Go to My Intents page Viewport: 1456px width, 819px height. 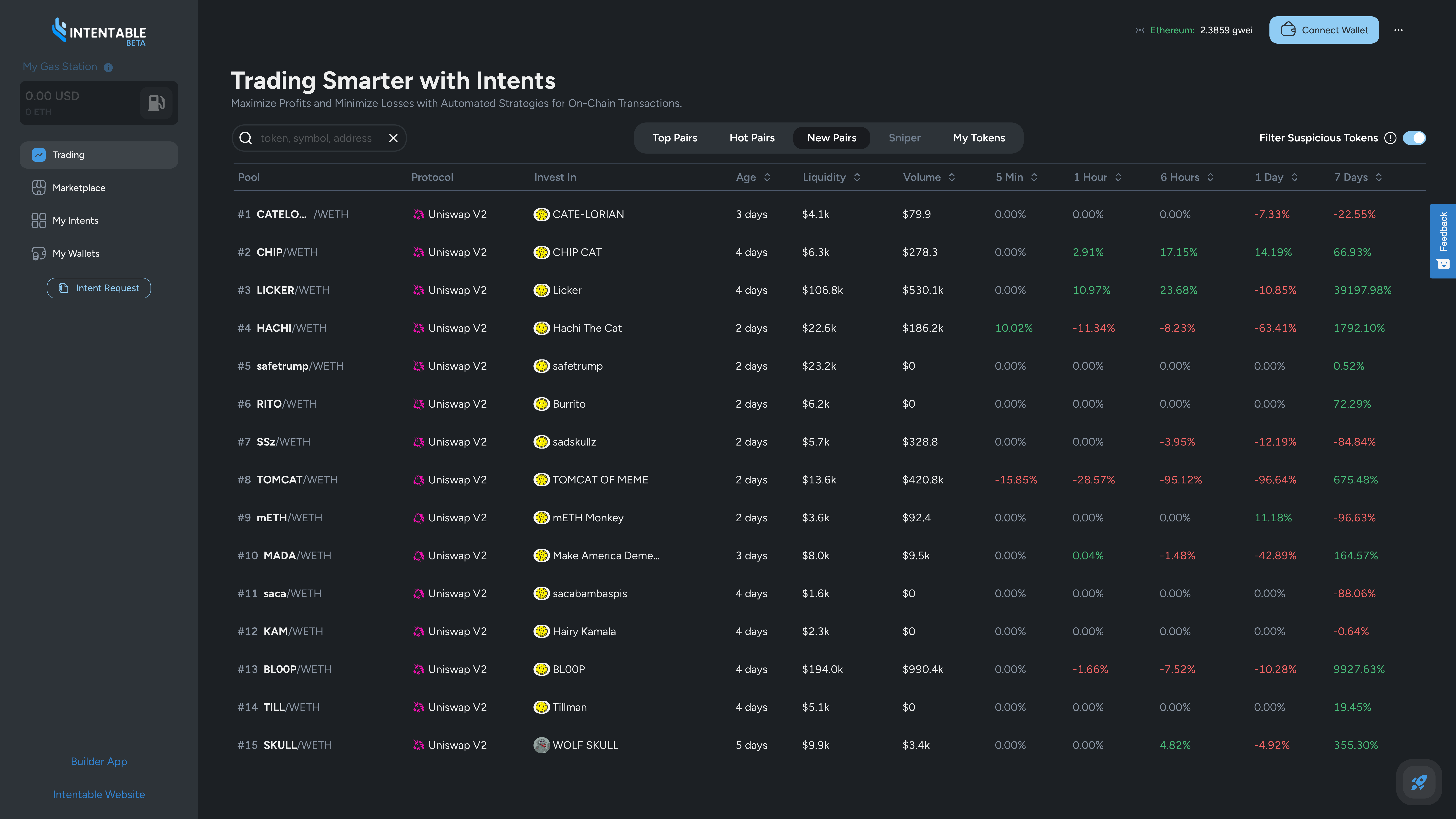pyautogui.click(x=99, y=220)
